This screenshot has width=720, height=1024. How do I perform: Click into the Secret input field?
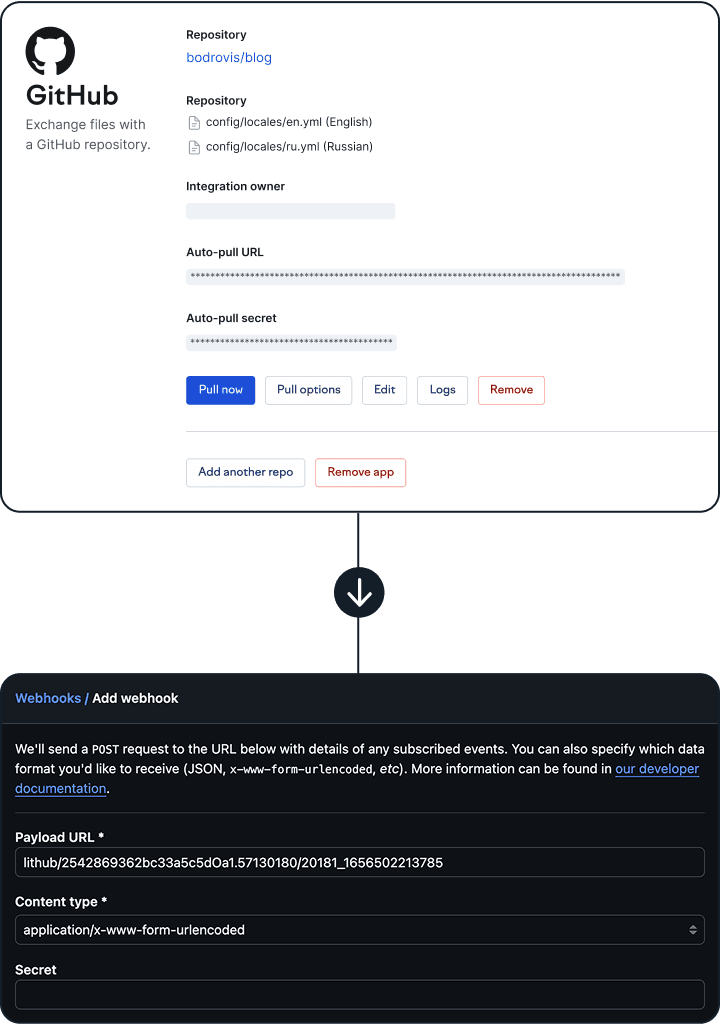pos(359,994)
